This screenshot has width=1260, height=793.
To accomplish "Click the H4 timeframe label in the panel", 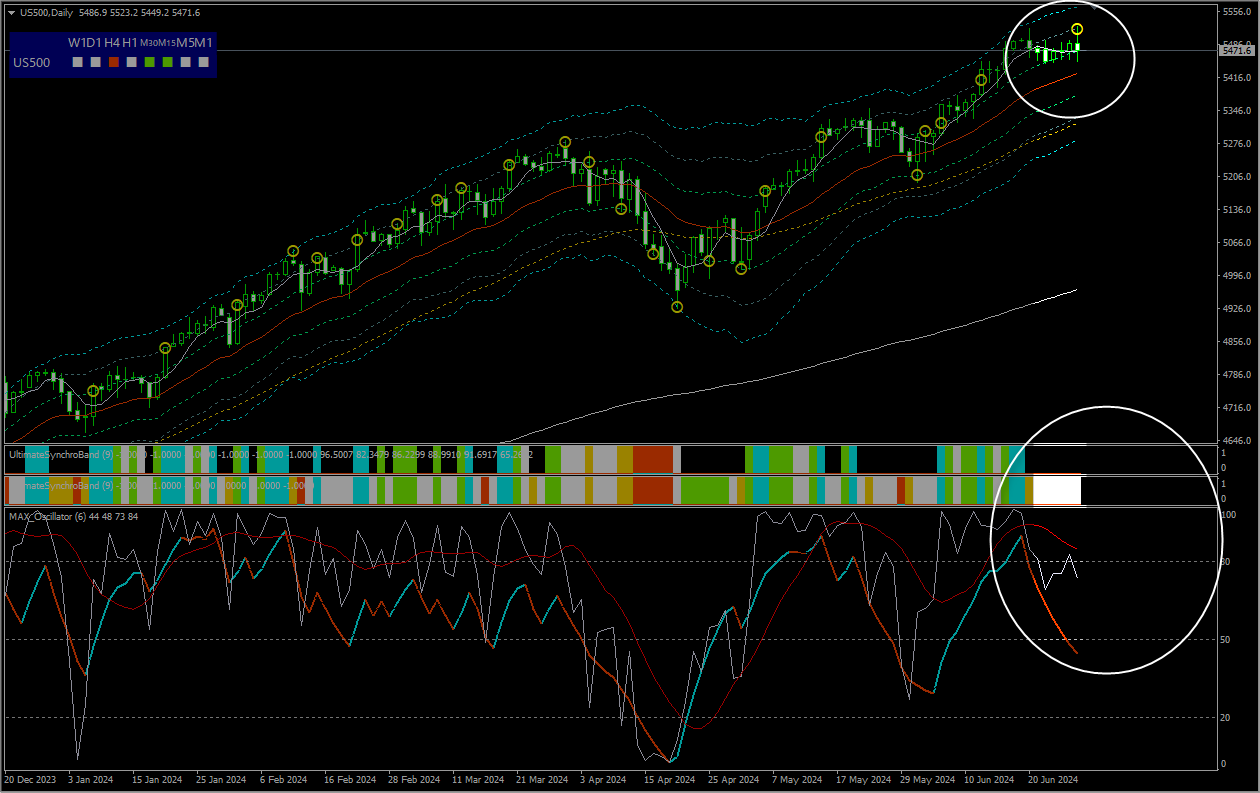I will [112, 43].
